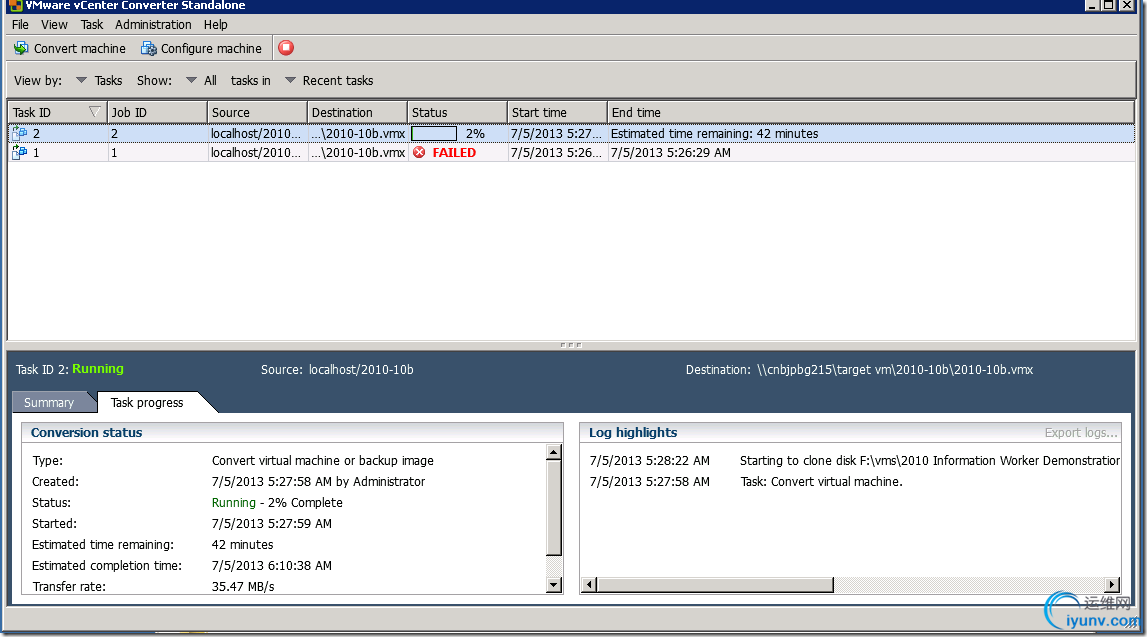1147x637 pixels.
Task: Click the pane splitter grip handle
Action: point(571,344)
